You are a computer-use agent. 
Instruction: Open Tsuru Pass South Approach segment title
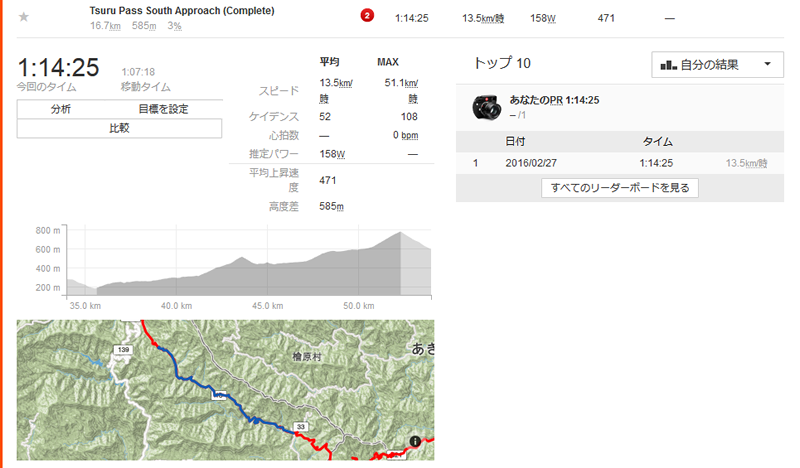tap(182, 11)
